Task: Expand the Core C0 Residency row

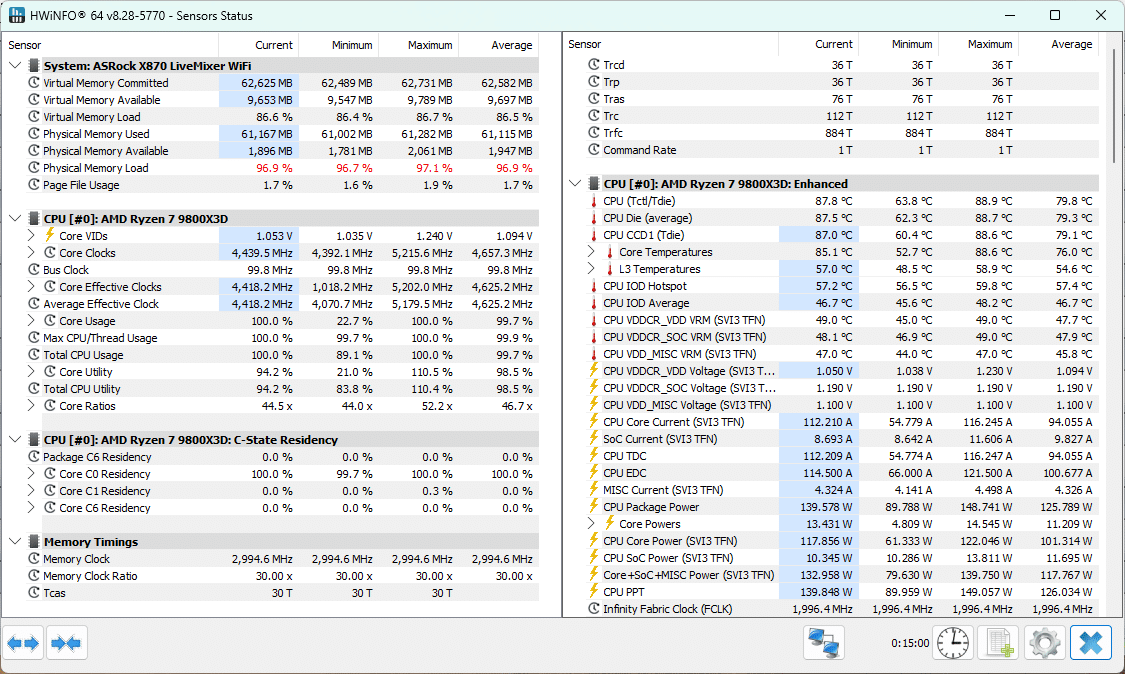Action: [x=31, y=474]
